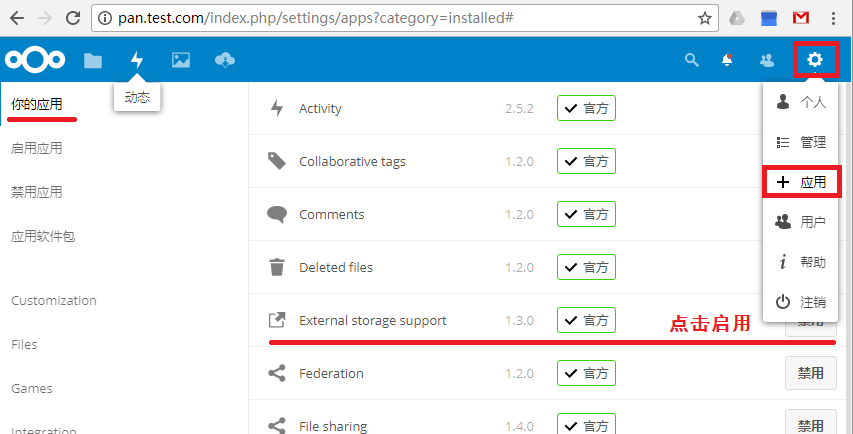Show notifications bell
Image resolution: width=853 pixels, height=434 pixels.
click(x=727, y=60)
